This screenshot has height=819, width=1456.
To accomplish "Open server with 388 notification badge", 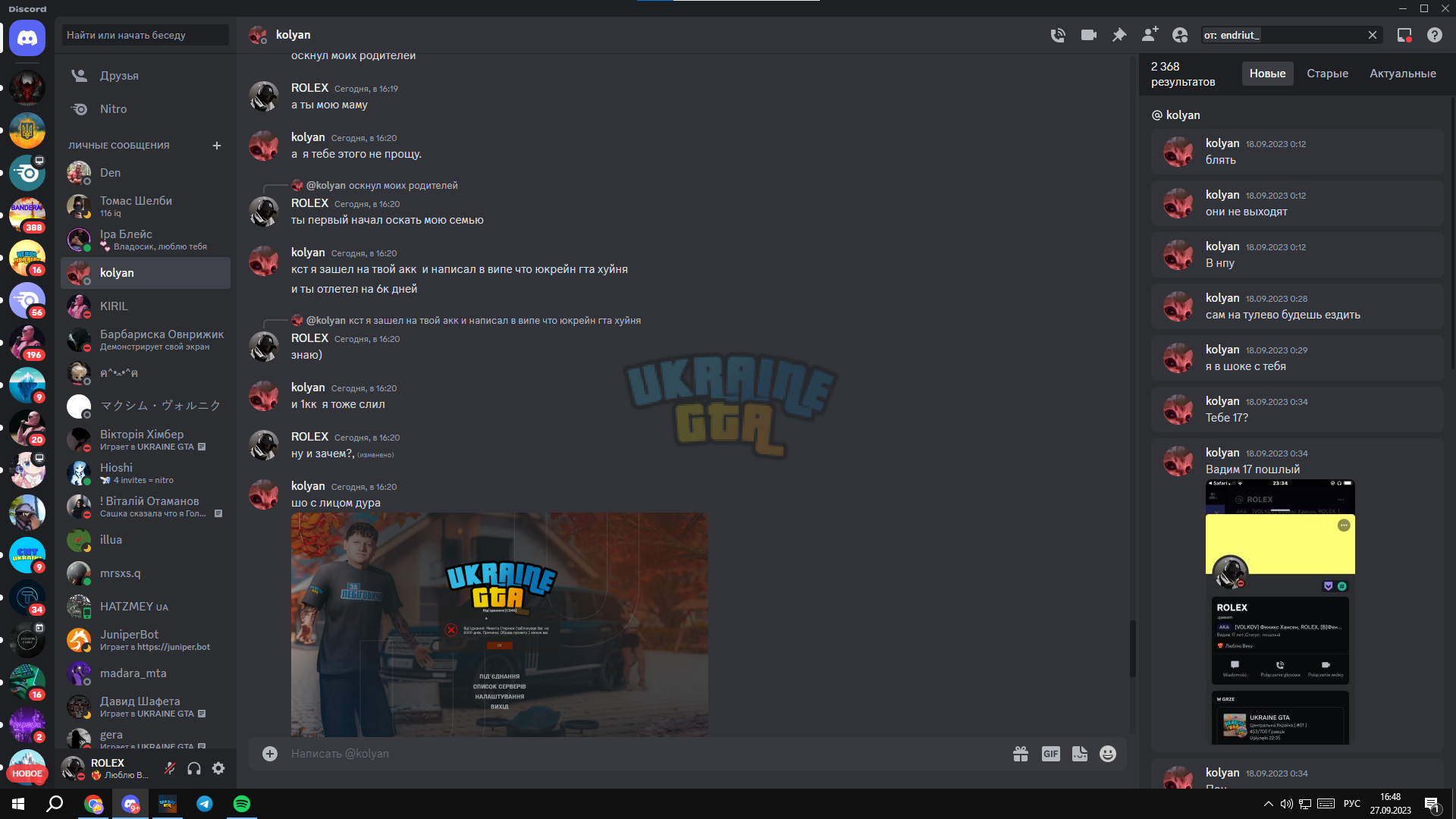I will pos(27,214).
